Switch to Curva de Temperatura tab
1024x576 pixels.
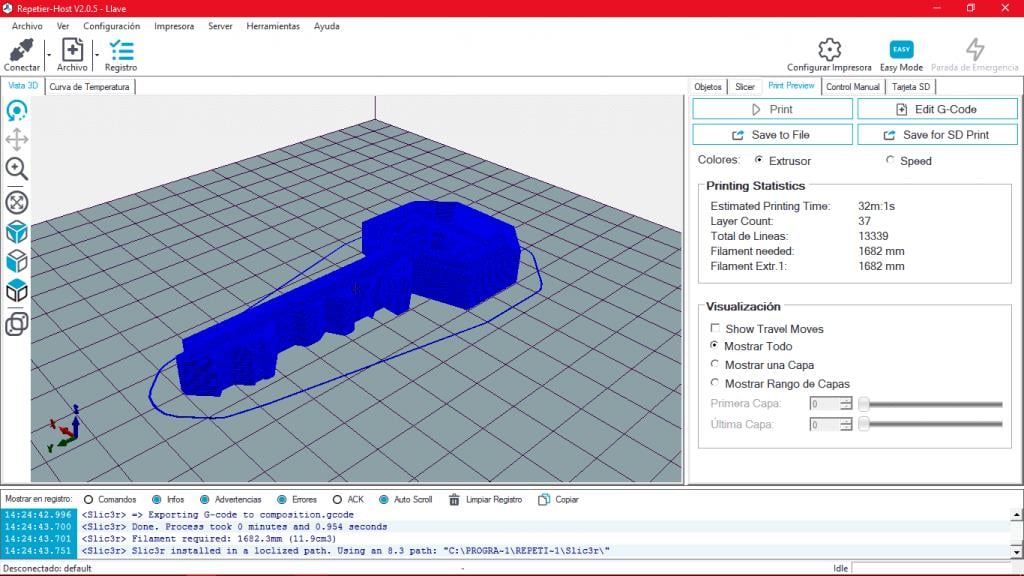coord(89,87)
